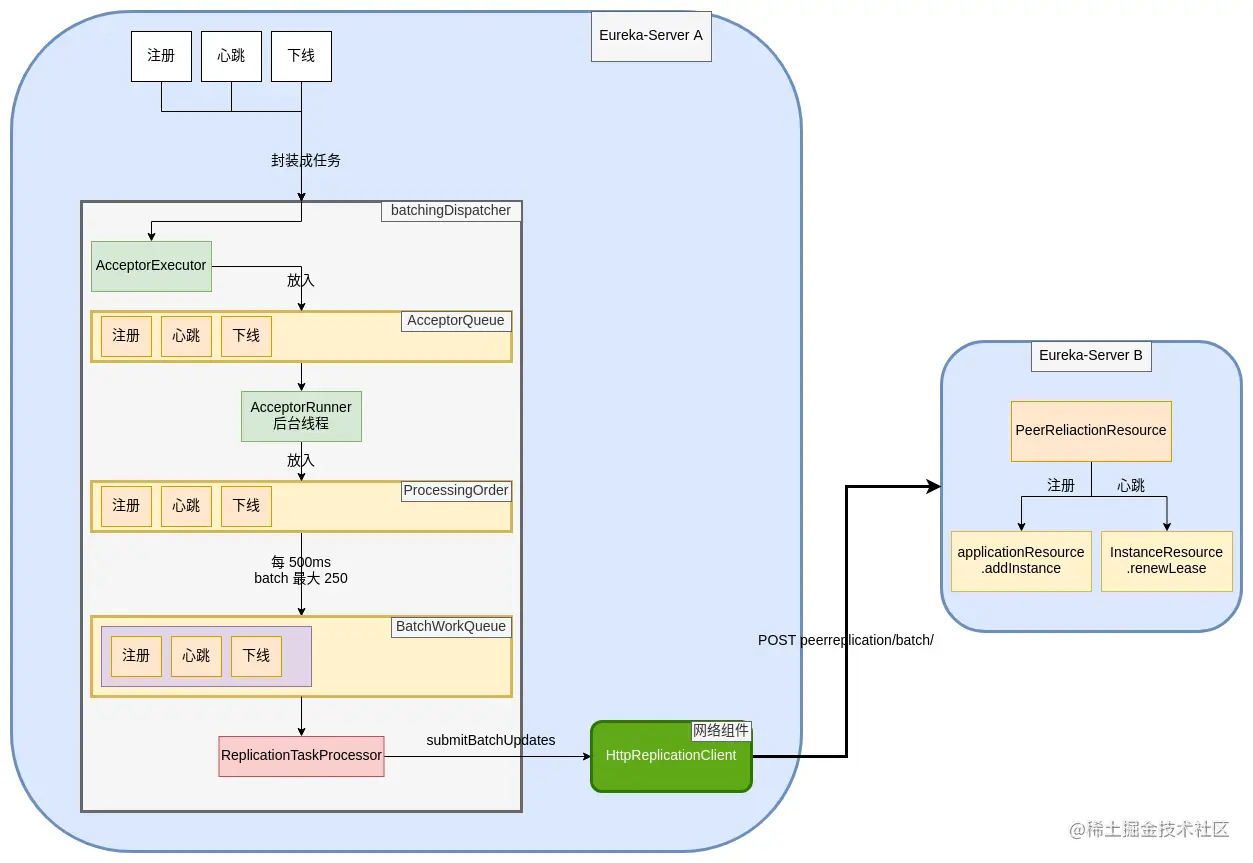Click the AcceptorRunner 后台线程 box
Image resolution: width=1253 pixels, height=863 pixels.
click(301, 416)
